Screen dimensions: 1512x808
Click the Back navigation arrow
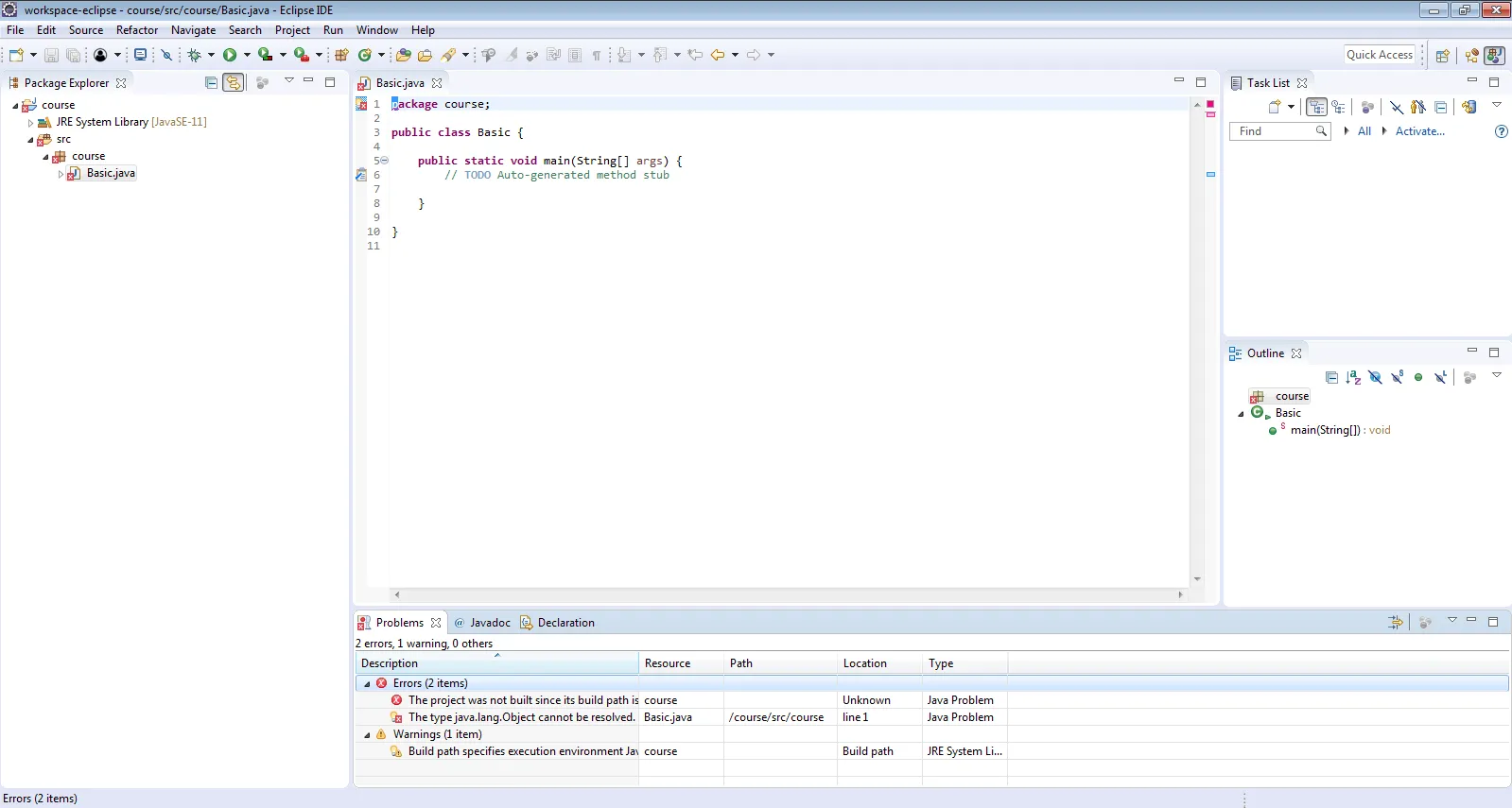coord(718,55)
